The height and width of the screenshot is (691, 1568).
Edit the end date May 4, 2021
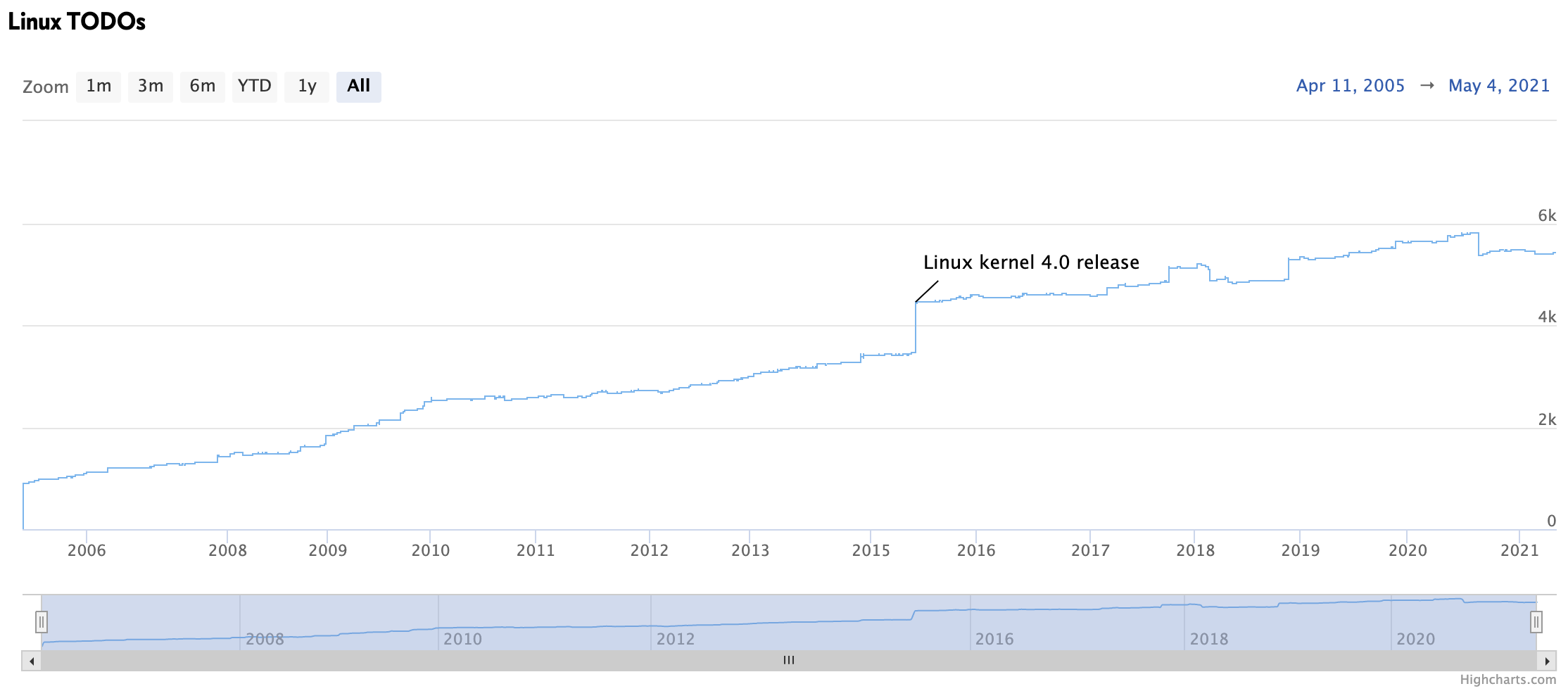1498,86
